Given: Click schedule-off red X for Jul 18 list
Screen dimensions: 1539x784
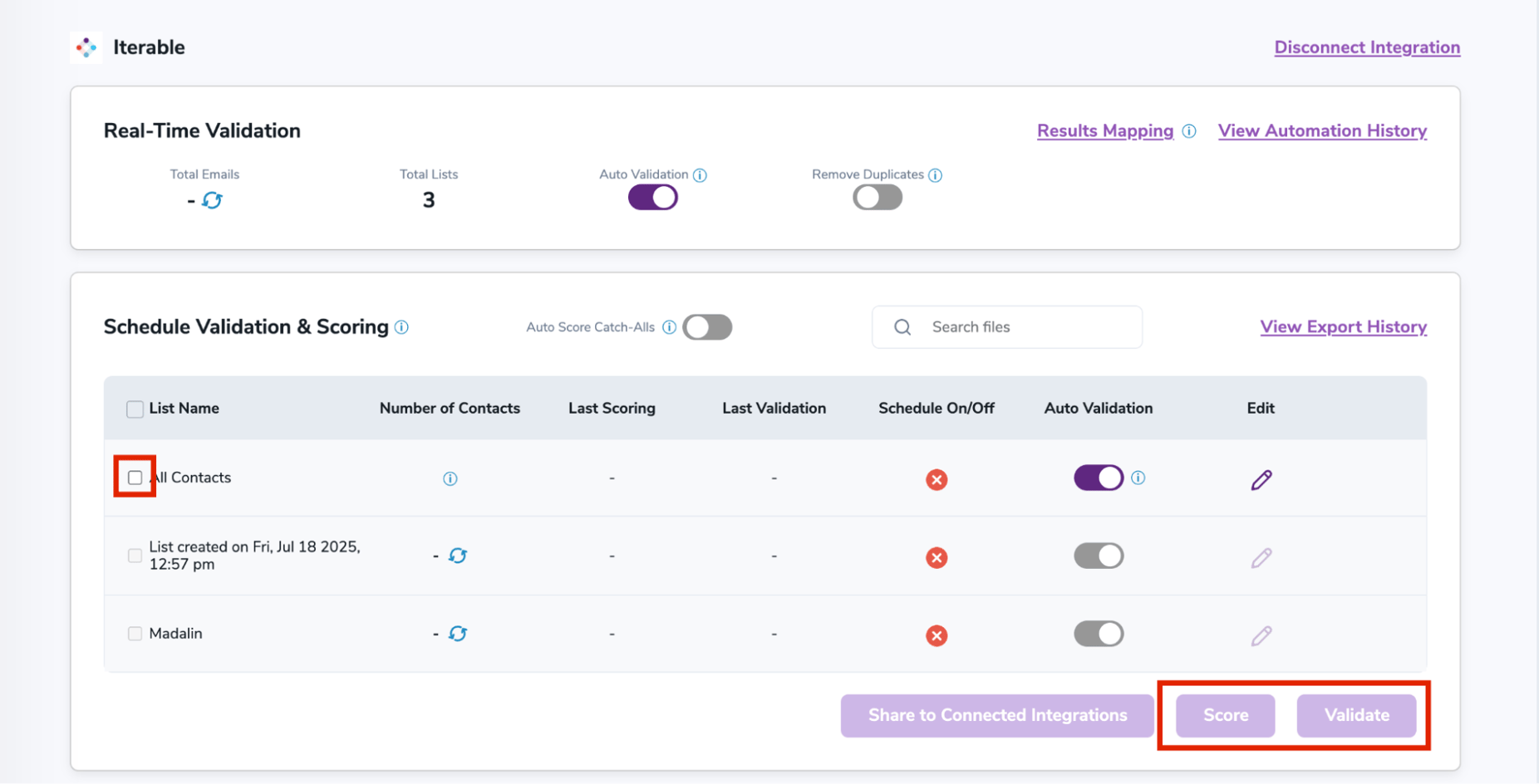Looking at the screenshot, I should point(937,557).
